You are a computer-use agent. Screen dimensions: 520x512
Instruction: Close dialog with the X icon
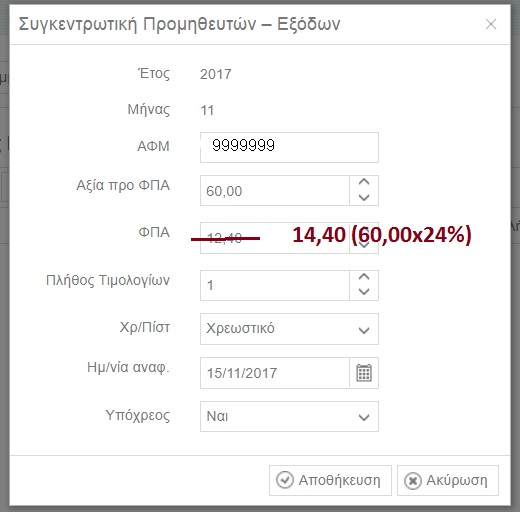[x=491, y=24]
